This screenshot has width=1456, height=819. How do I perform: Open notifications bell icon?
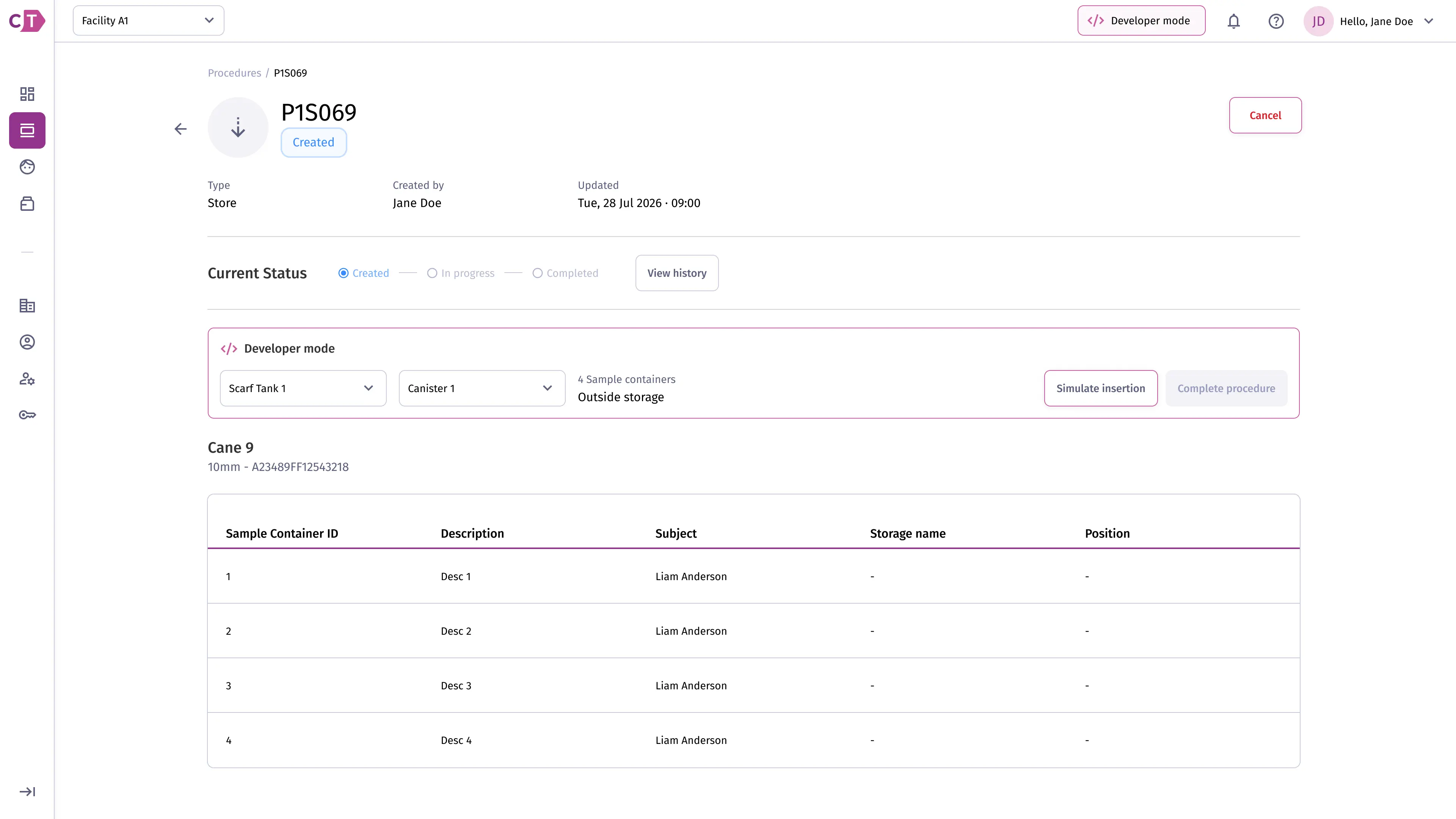[1234, 21]
